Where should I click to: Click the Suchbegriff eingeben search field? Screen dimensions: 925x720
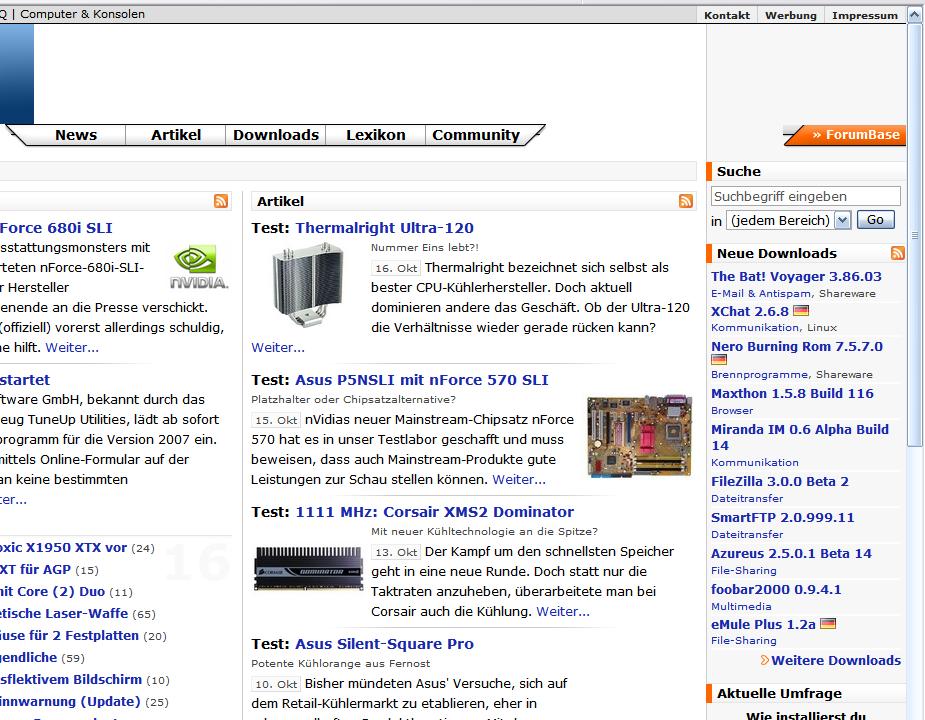(x=806, y=196)
